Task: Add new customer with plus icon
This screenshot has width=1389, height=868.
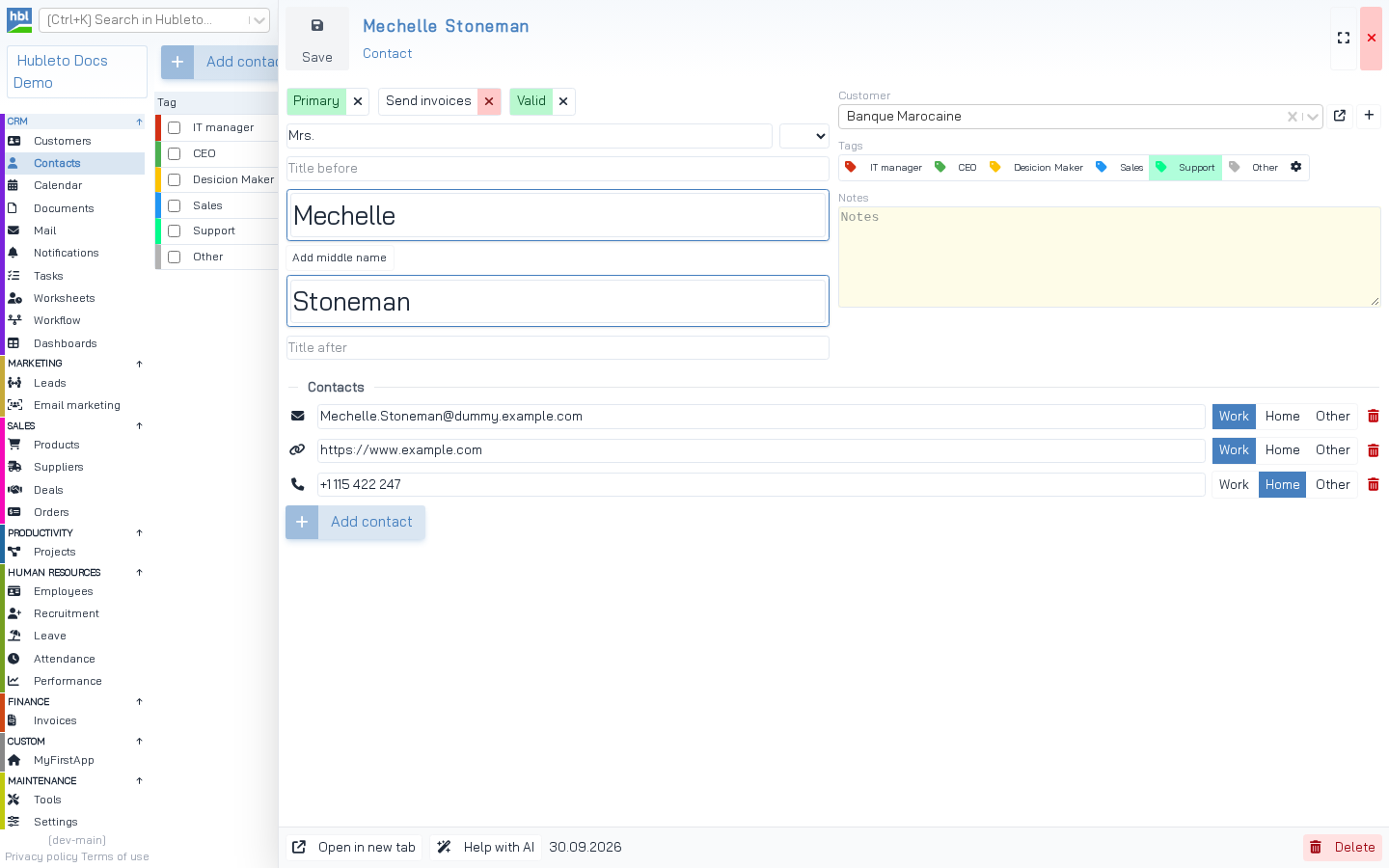Action: point(1369,116)
